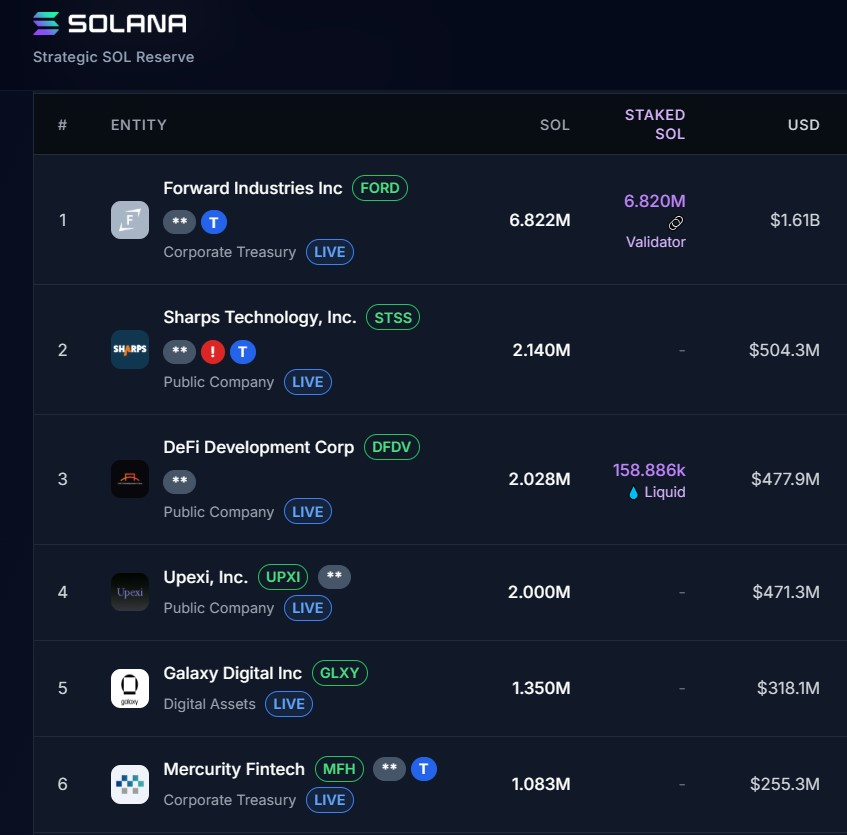
Task: Sort by the SOL column header
Action: 554,125
